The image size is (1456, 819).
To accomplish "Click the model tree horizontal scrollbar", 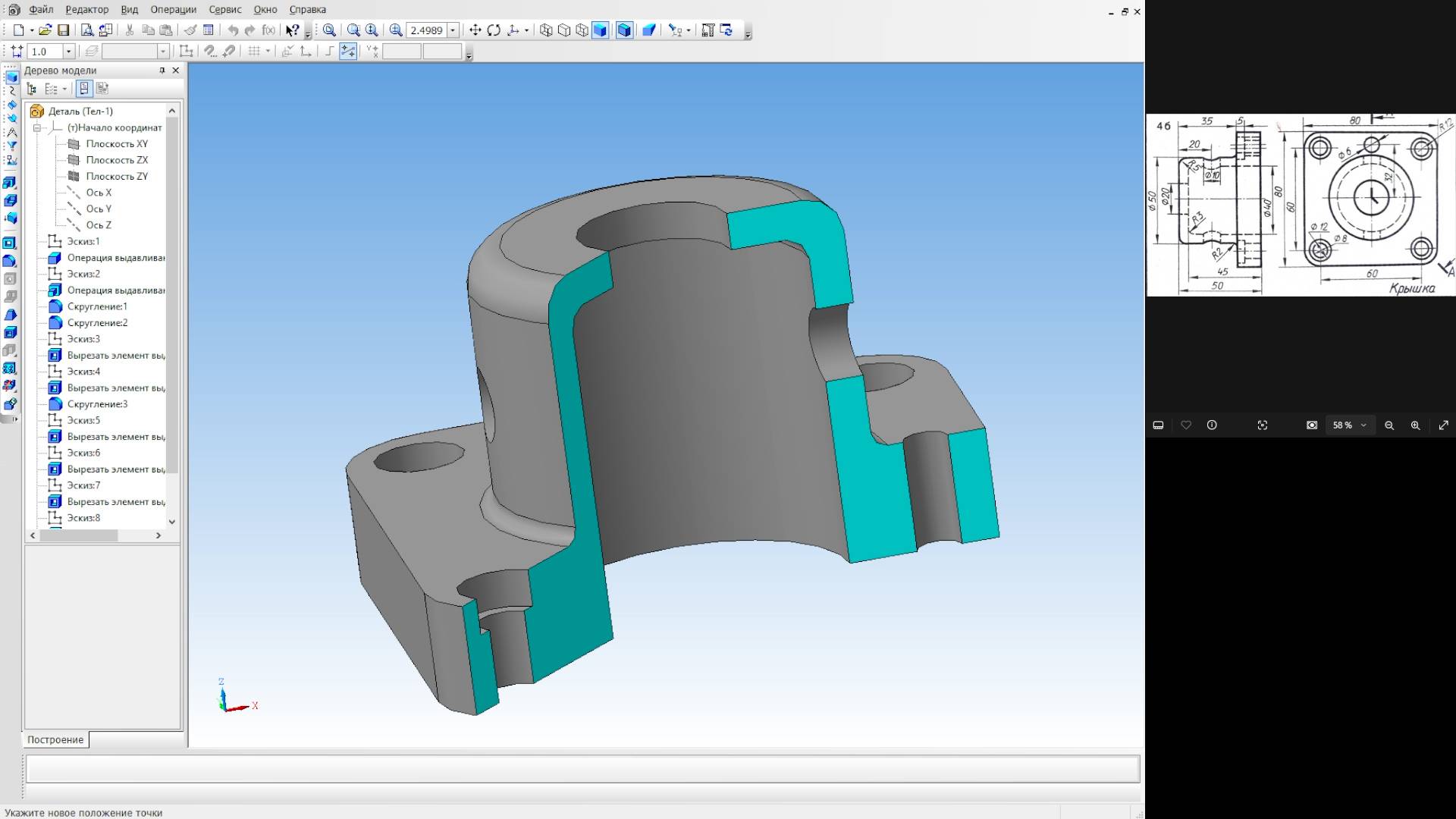I will (80, 535).
